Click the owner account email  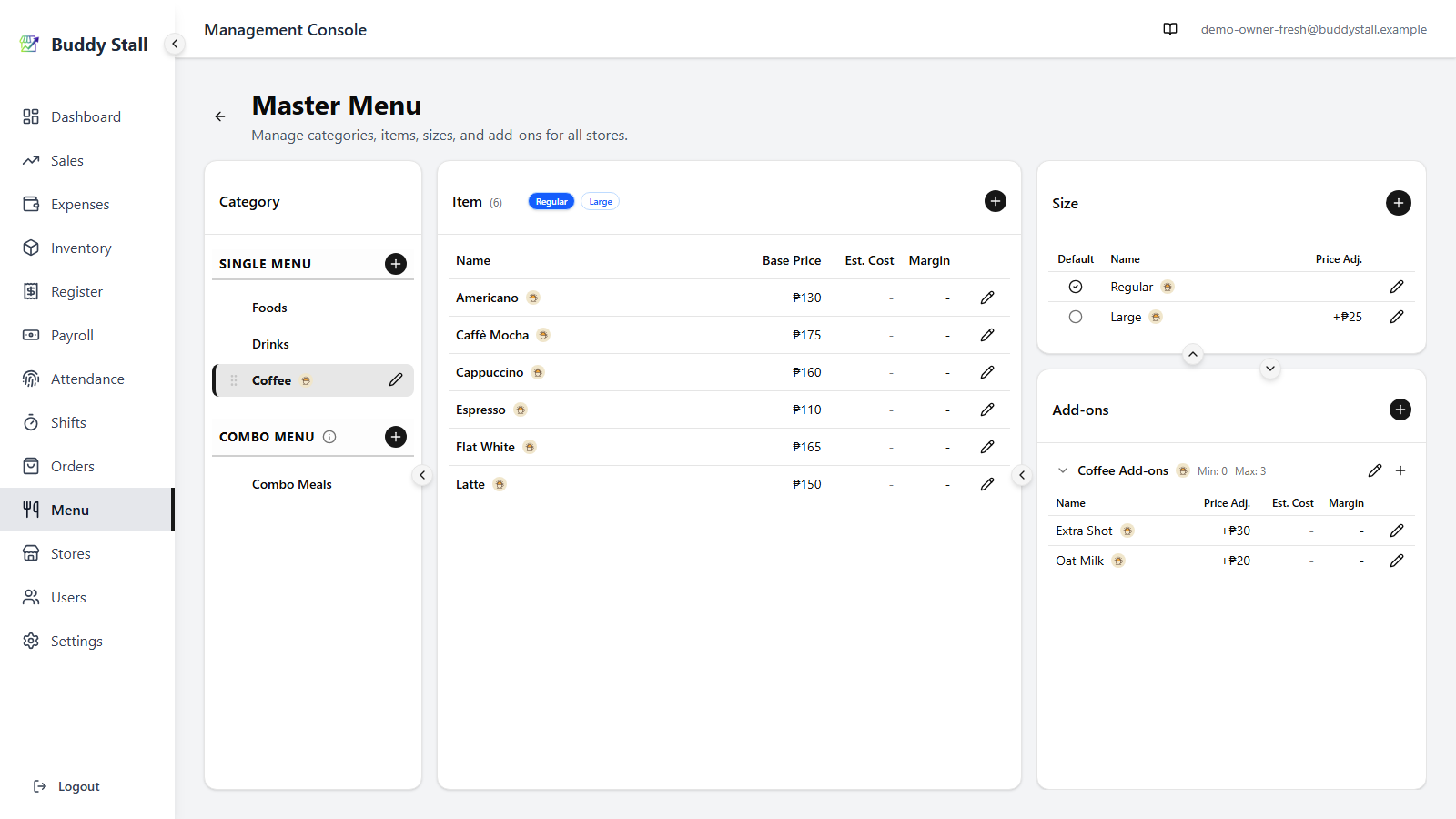(1313, 29)
